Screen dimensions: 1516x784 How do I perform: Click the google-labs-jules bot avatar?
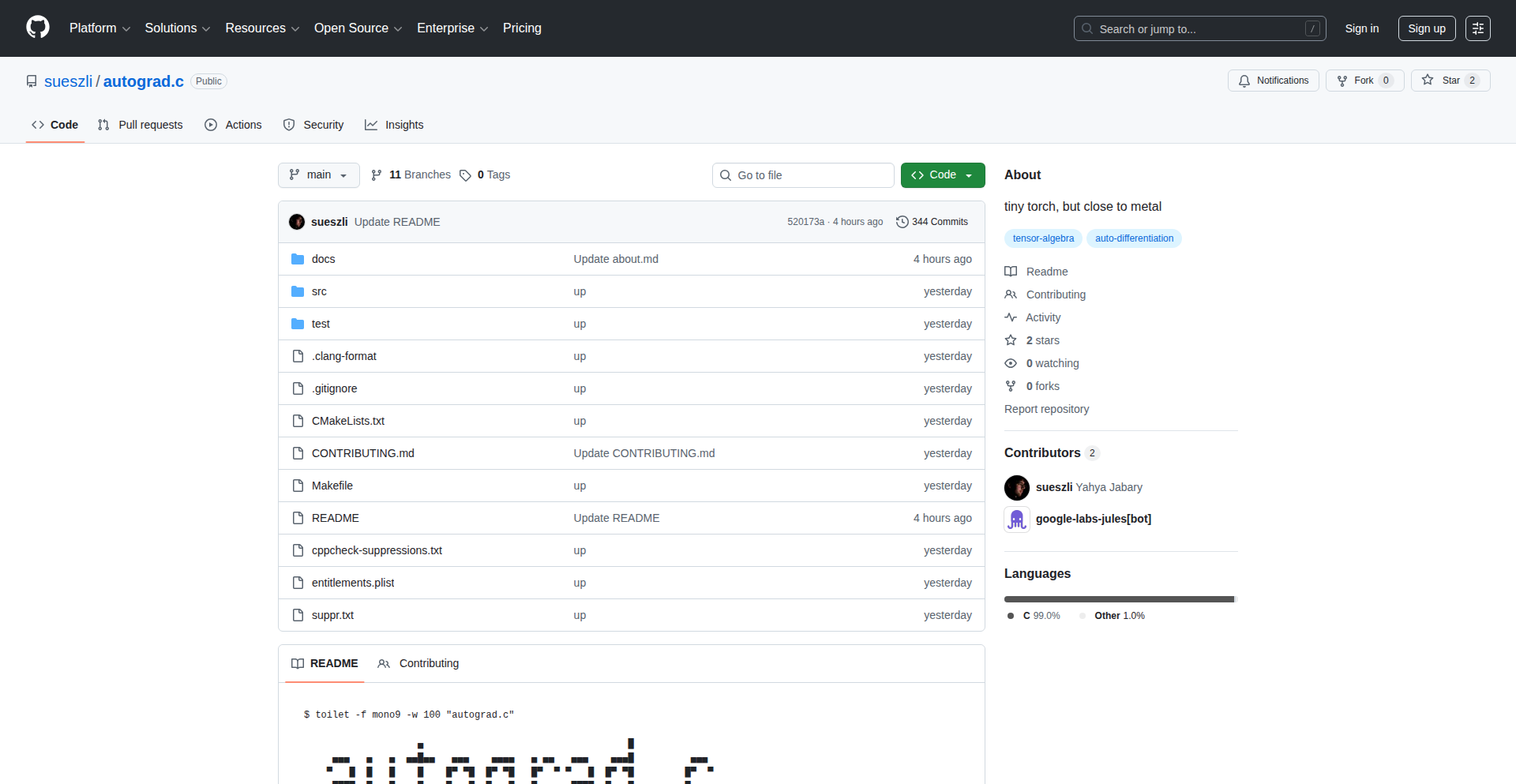click(x=1016, y=519)
